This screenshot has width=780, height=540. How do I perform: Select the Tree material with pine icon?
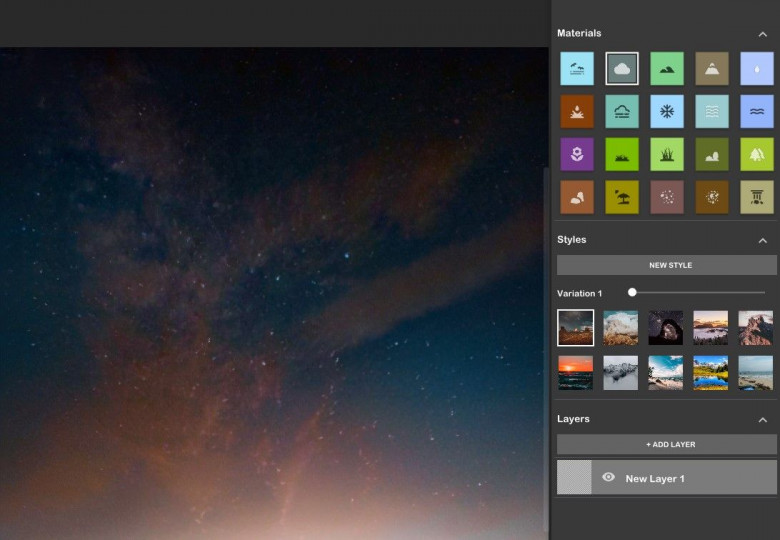pos(756,154)
